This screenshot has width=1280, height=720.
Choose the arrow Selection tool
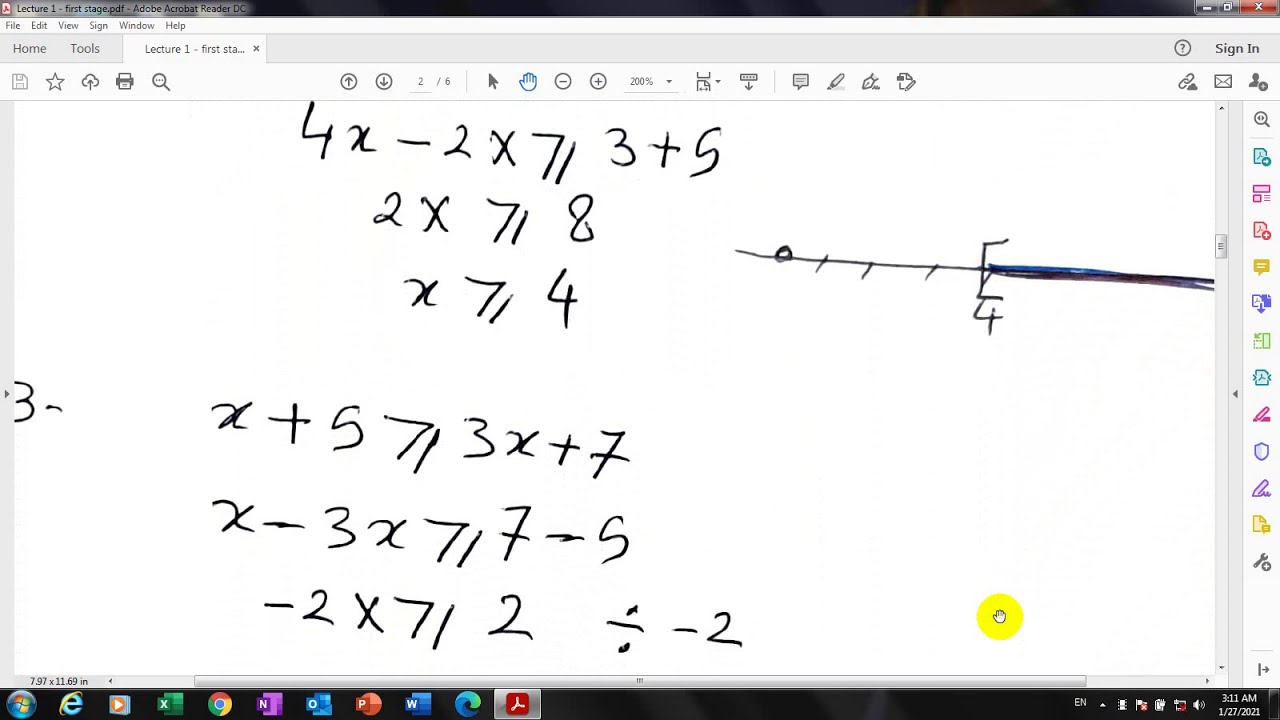[x=493, y=82]
